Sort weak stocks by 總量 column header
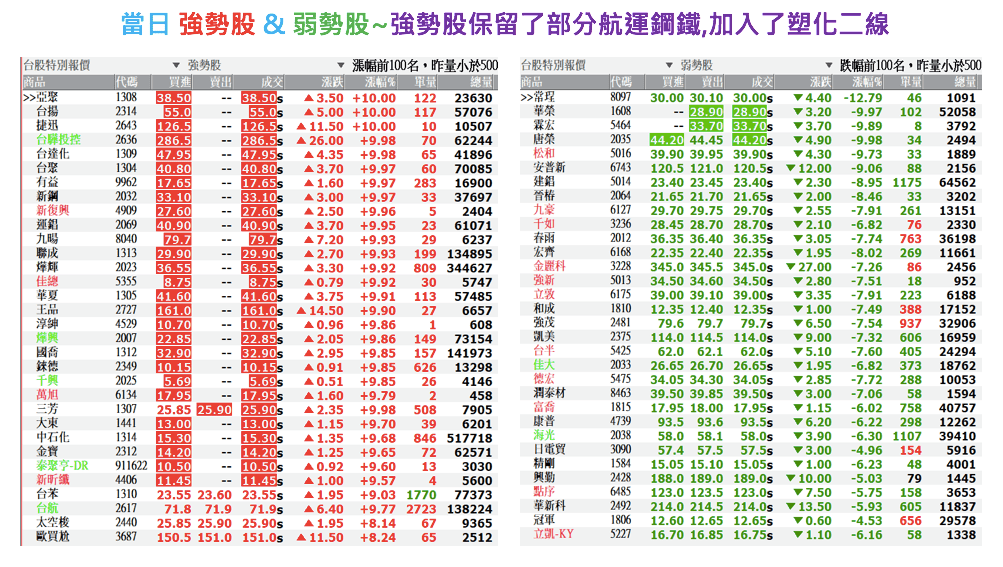 click(964, 81)
